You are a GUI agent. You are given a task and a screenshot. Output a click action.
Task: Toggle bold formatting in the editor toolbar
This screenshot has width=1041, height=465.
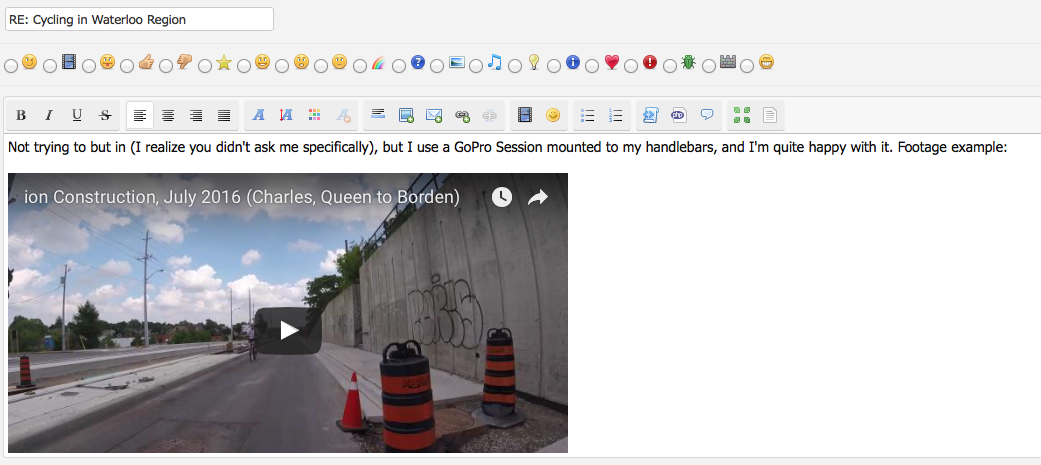point(21,115)
